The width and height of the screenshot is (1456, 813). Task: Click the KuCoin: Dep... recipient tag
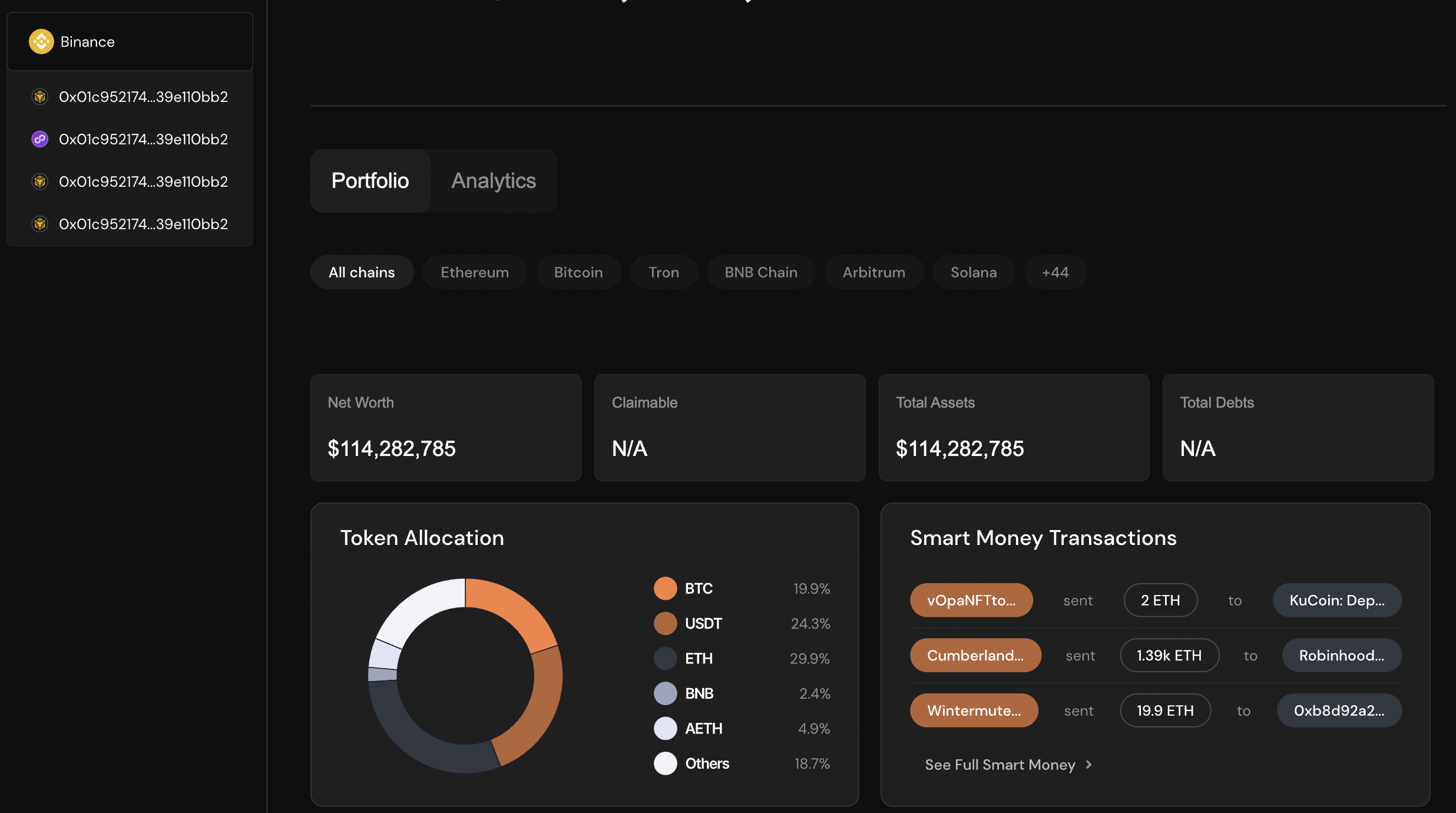coord(1336,600)
